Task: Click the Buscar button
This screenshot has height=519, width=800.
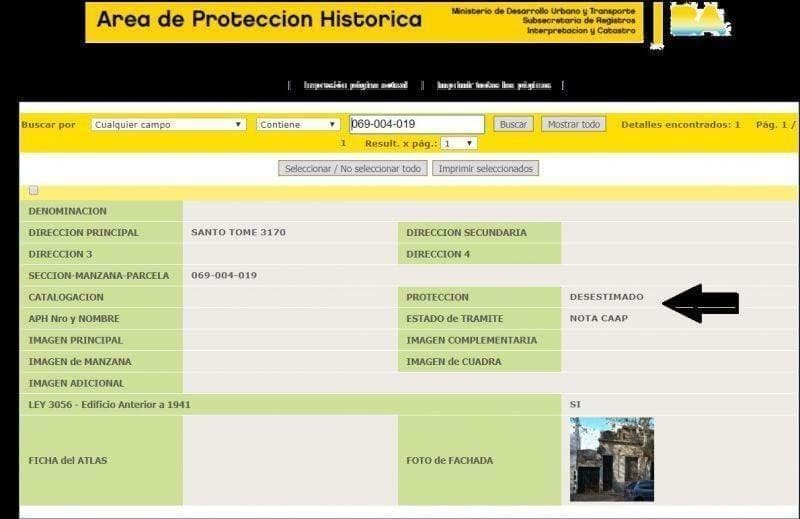Action: [x=513, y=125]
